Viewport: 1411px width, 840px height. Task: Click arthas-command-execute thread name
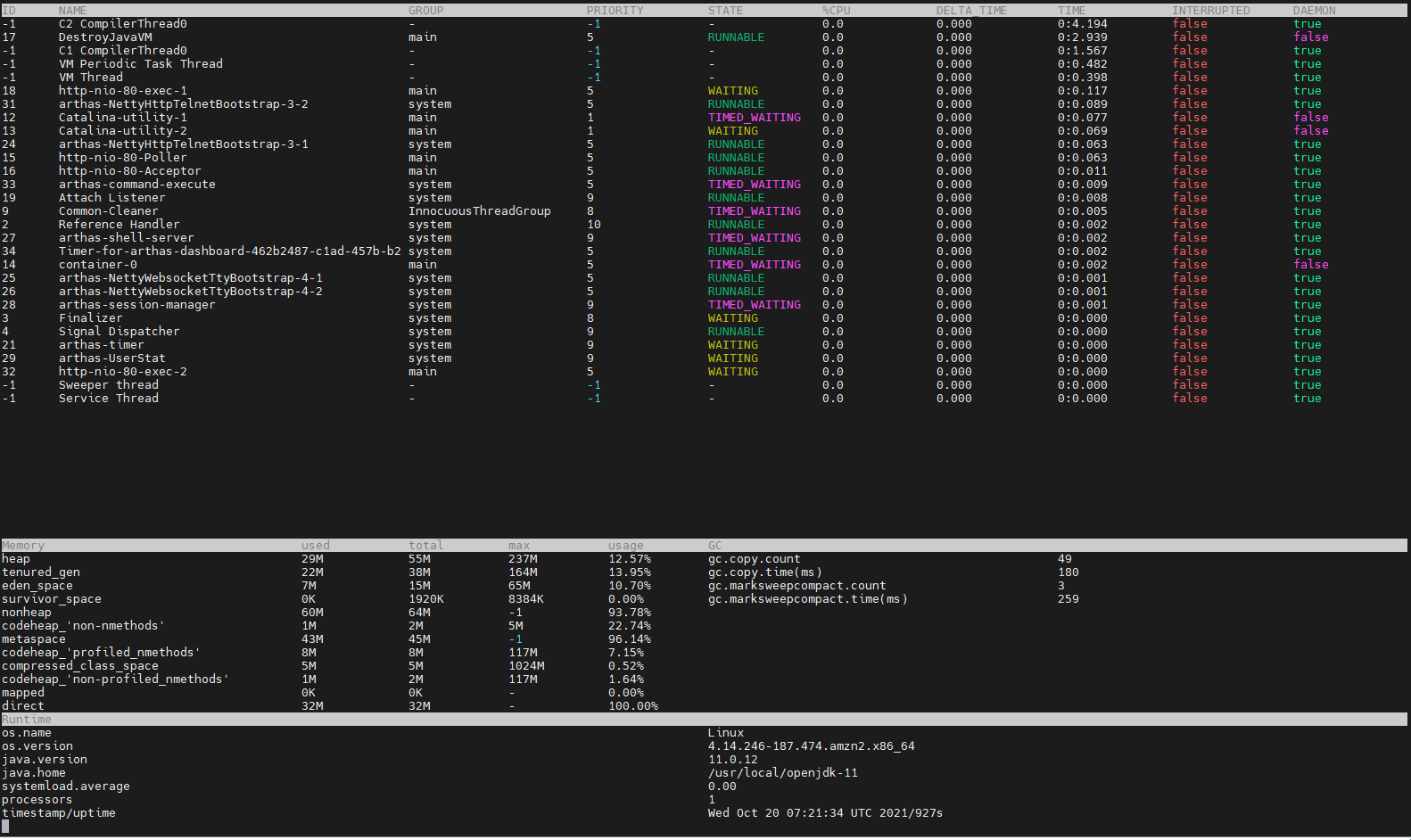[x=137, y=185]
